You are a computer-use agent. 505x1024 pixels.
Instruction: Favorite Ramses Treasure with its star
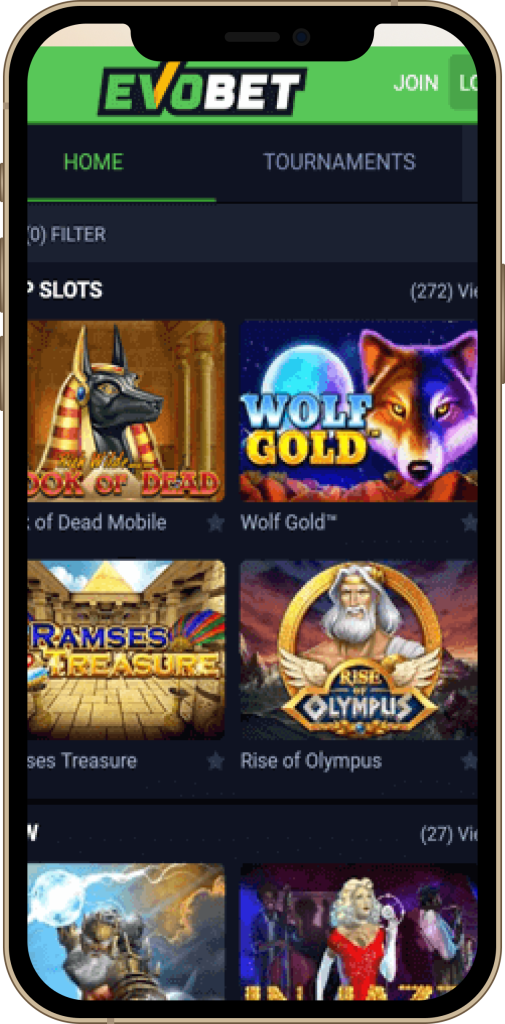click(216, 761)
